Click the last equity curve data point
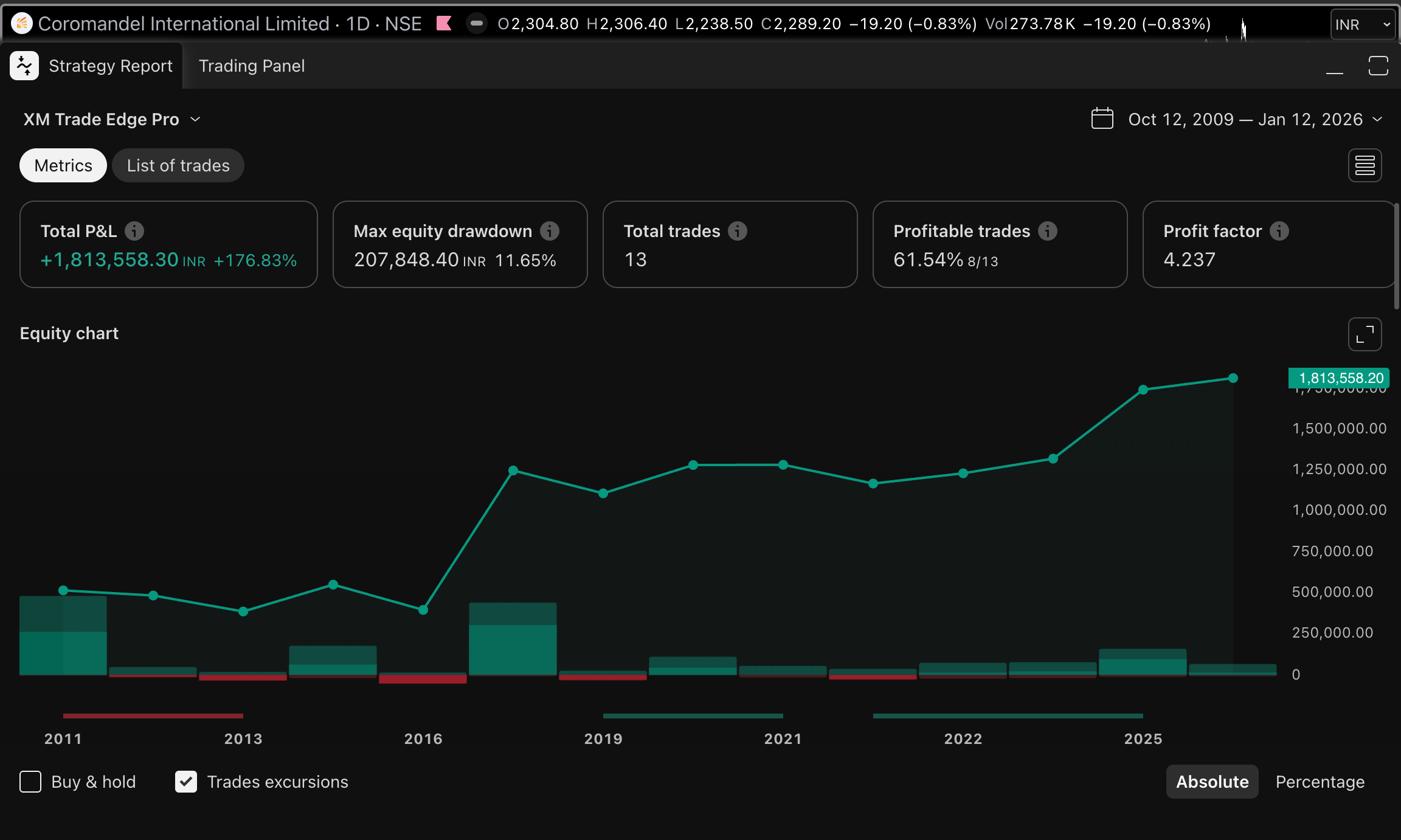The width and height of the screenshot is (1401, 840). [1233, 378]
